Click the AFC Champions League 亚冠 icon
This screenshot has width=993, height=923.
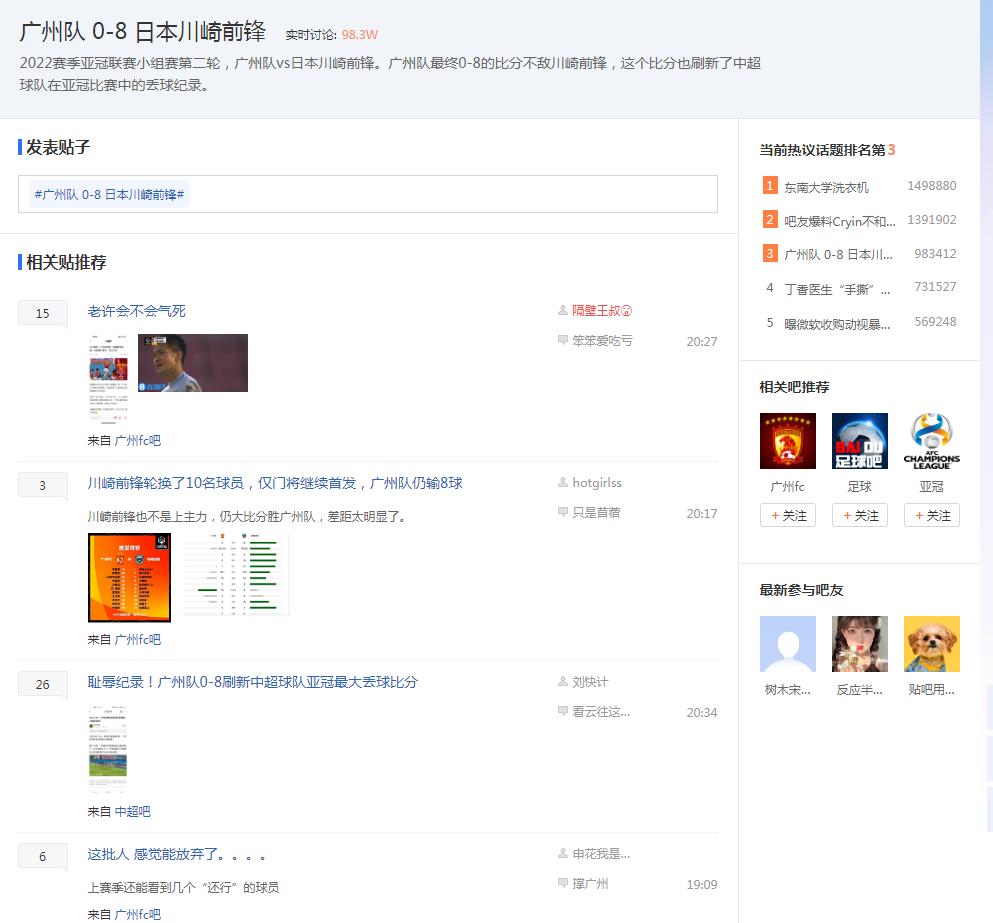(932, 441)
